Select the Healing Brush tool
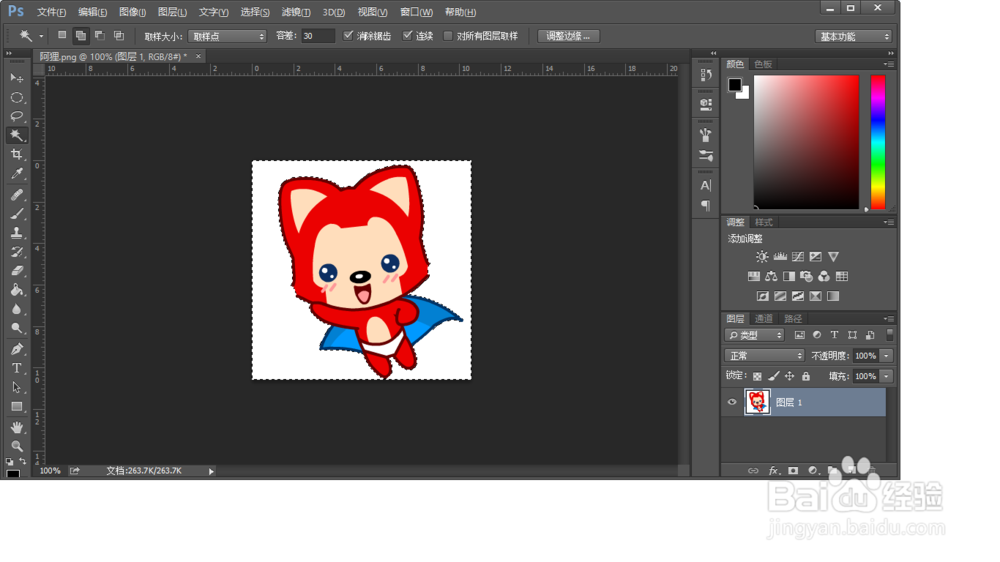Screen dimensions: 1000x562 pyautogui.click(x=17, y=195)
